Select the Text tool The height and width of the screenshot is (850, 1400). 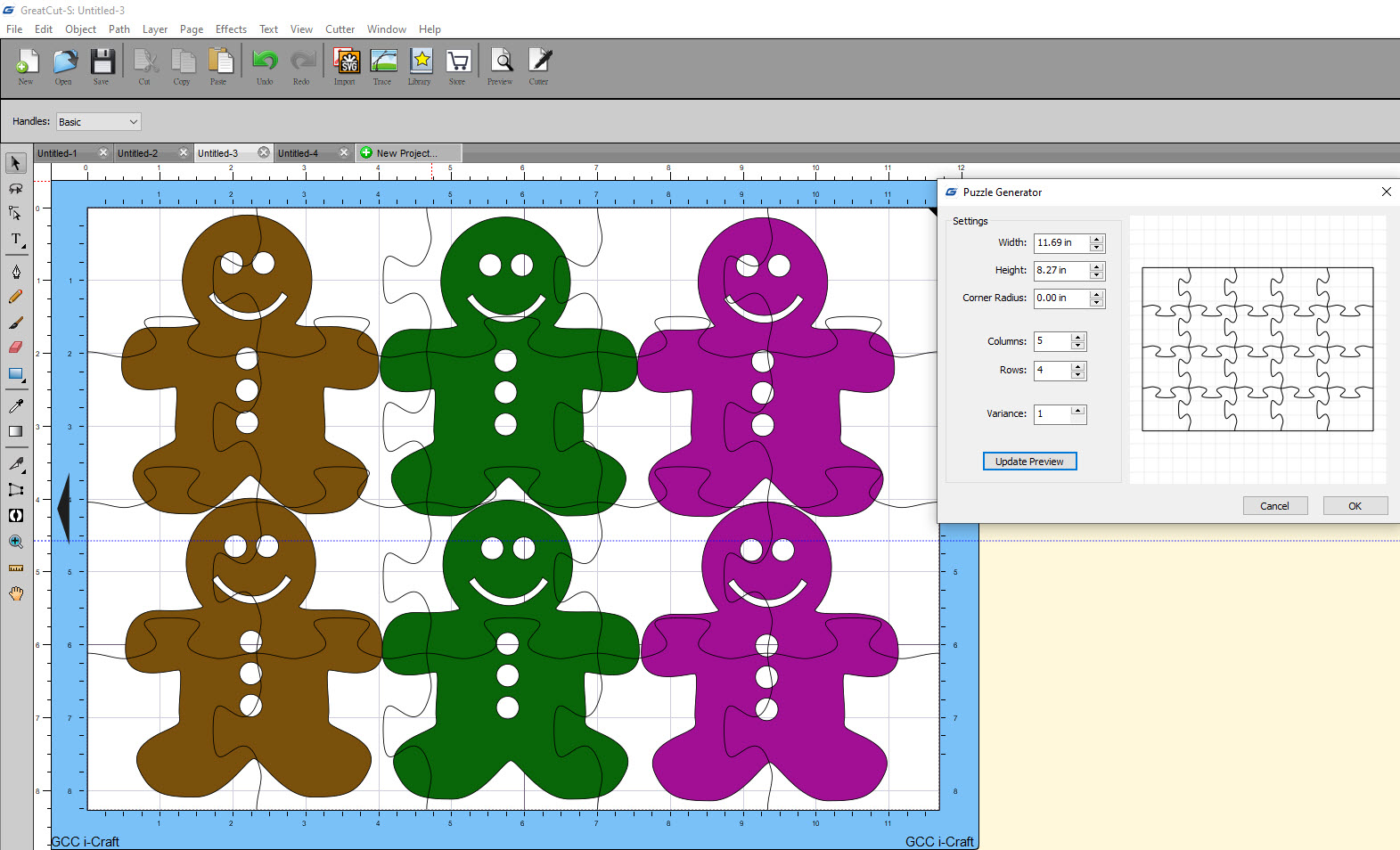(15, 239)
